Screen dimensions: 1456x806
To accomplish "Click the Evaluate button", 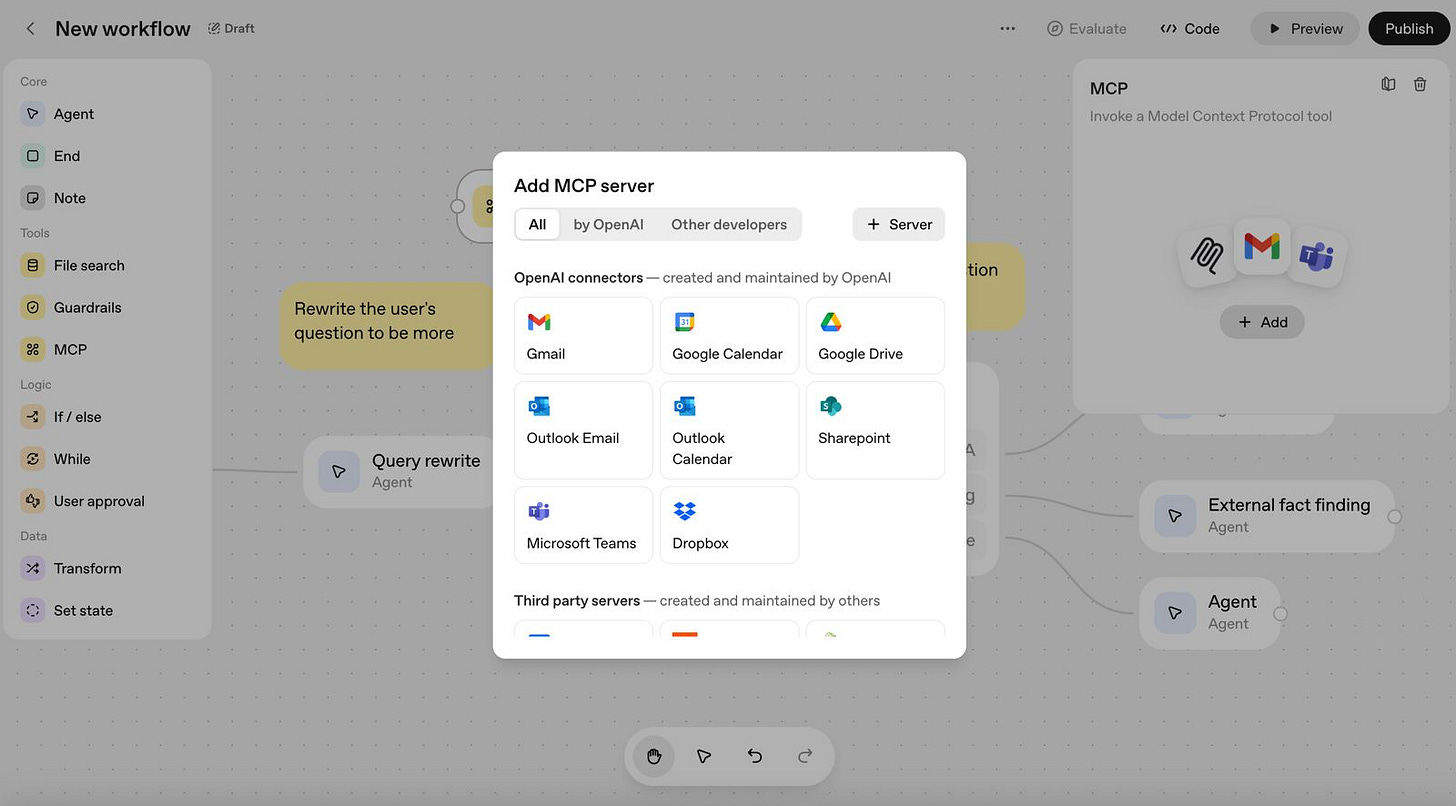I will coord(1086,28).
